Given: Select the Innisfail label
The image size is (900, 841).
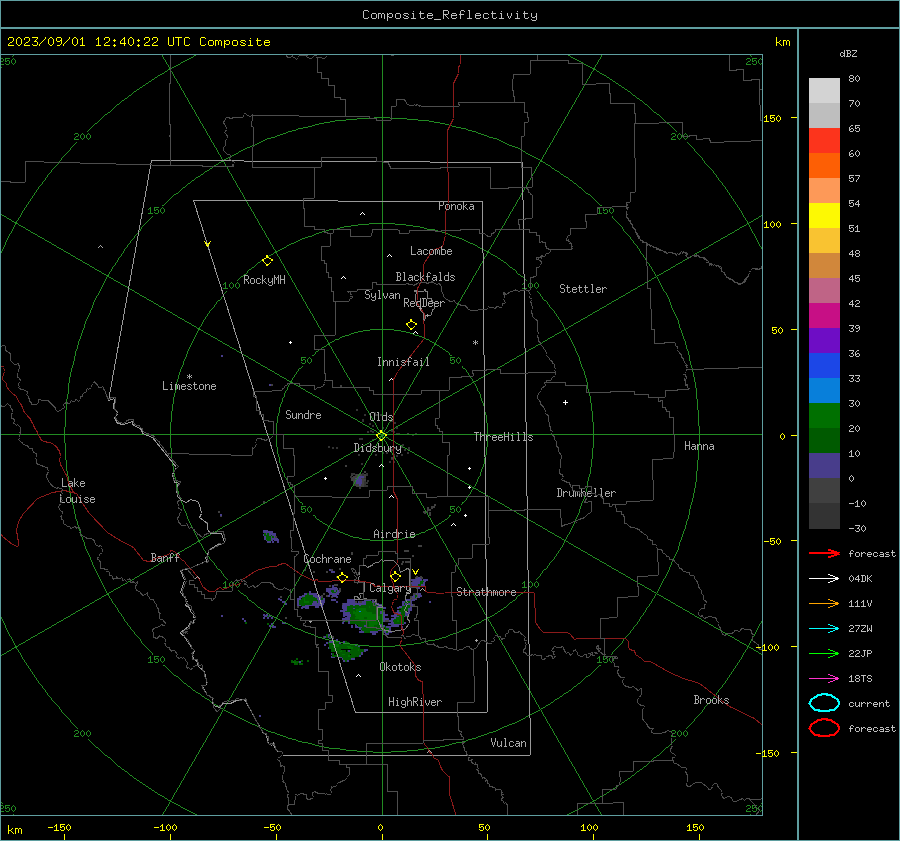Looking at the screenshot, I should (403, 362).
